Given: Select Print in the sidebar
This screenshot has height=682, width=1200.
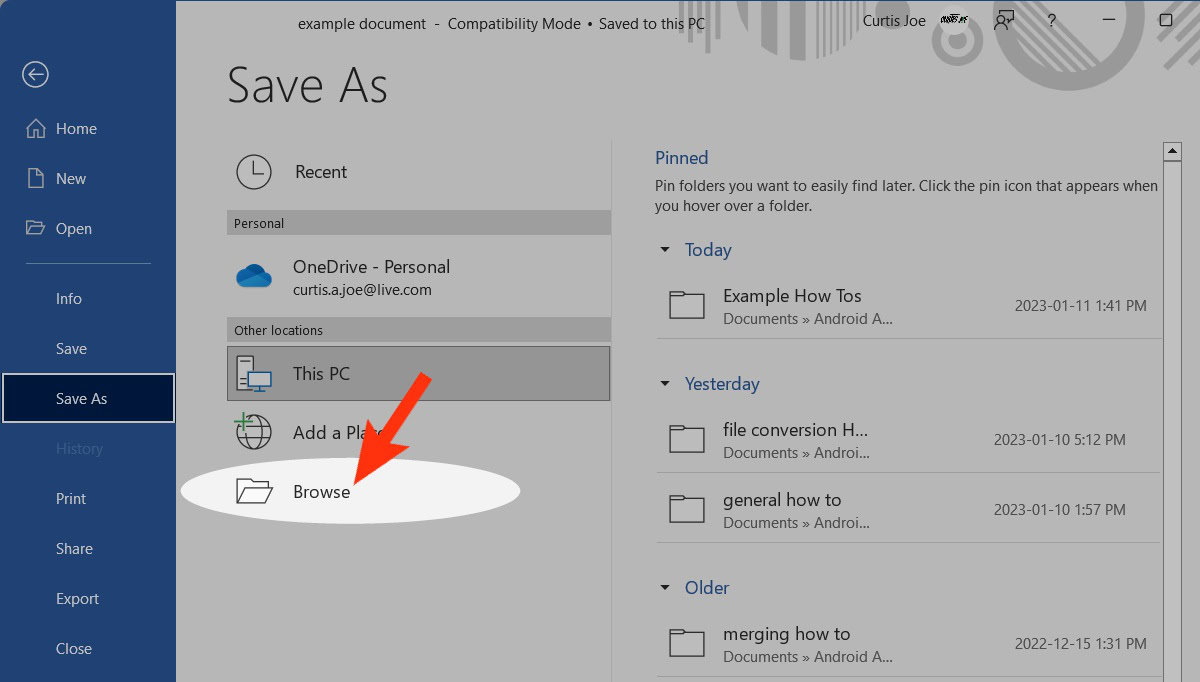Looking at the screenshot, I should click(x=71, y=499).
